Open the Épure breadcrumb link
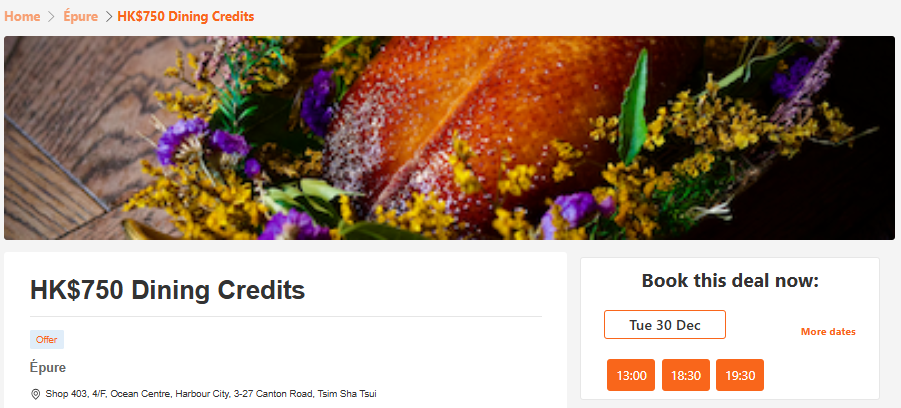Viewport: 901px width, 408px height. pos(80,17)
